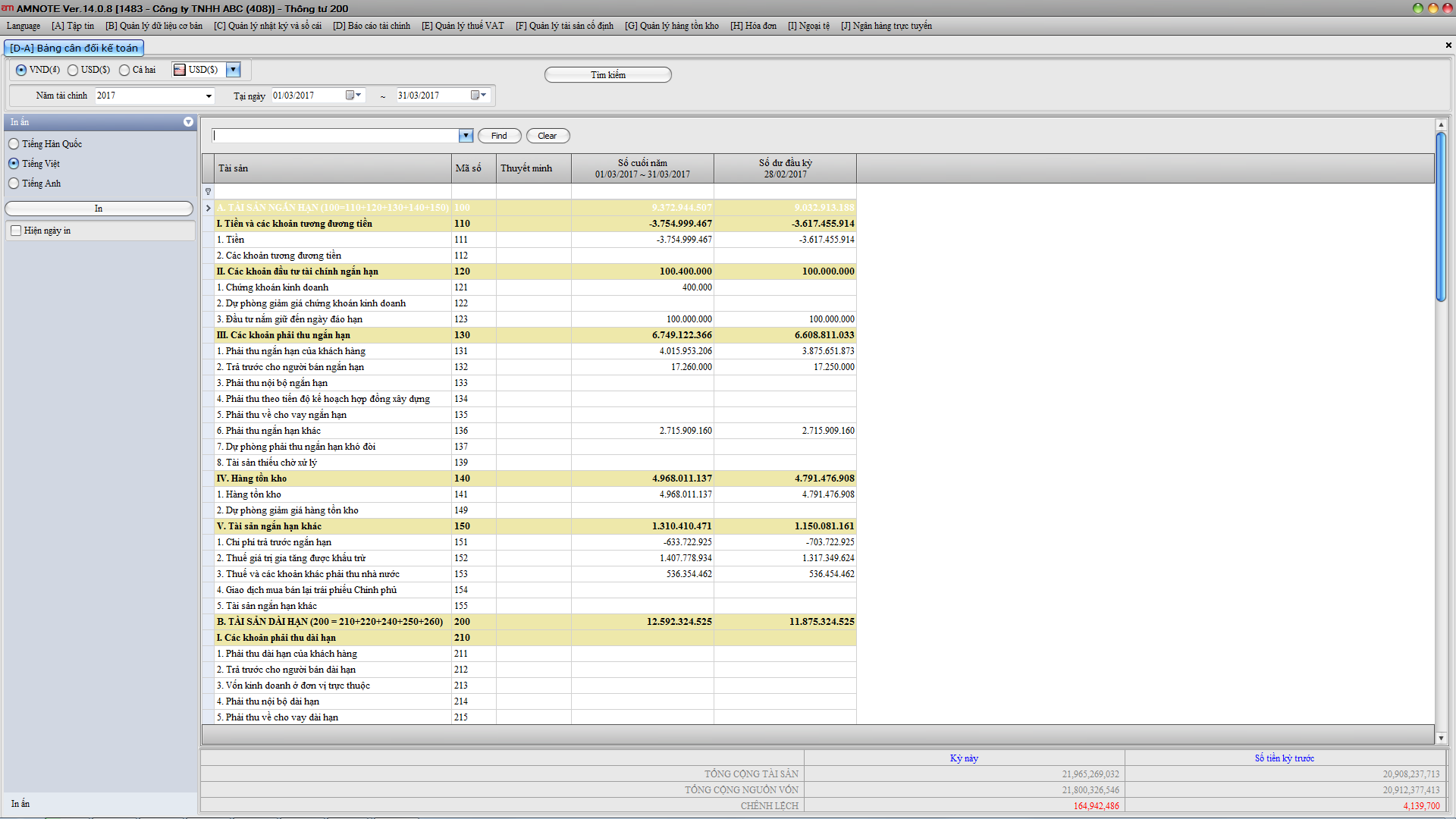Click into the Find search text field
Screen dimensions: 1456x819
[335, 136]
